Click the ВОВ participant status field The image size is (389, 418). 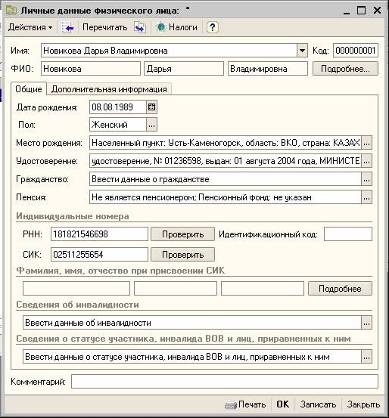click(x=192, y=357)
